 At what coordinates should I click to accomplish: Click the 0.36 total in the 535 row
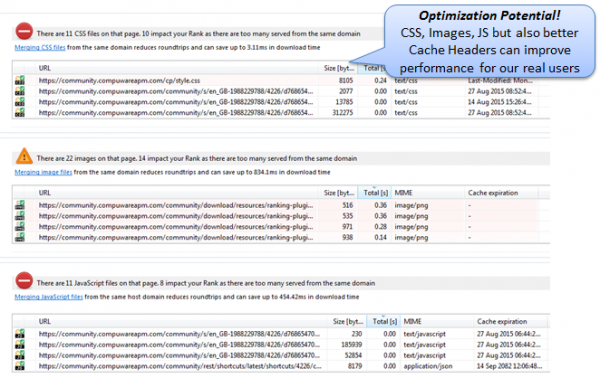pos(380,216)
